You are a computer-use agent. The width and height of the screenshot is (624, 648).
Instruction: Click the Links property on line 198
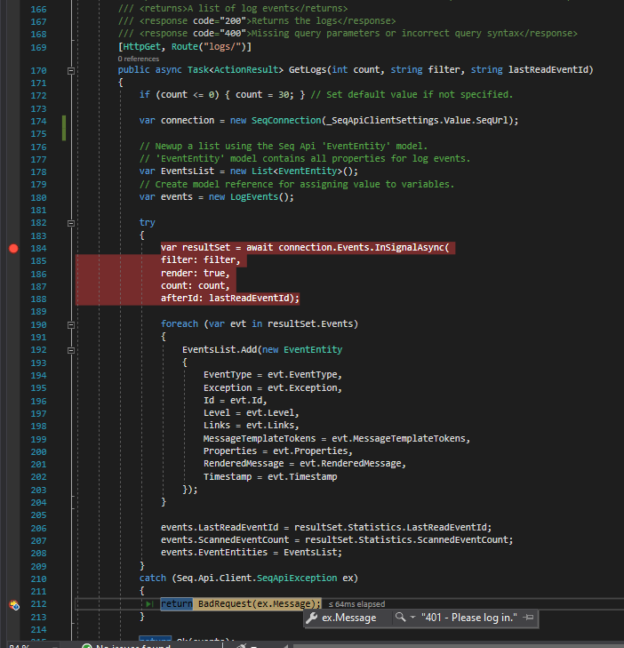pyautogui.click(x=217, y=425)
